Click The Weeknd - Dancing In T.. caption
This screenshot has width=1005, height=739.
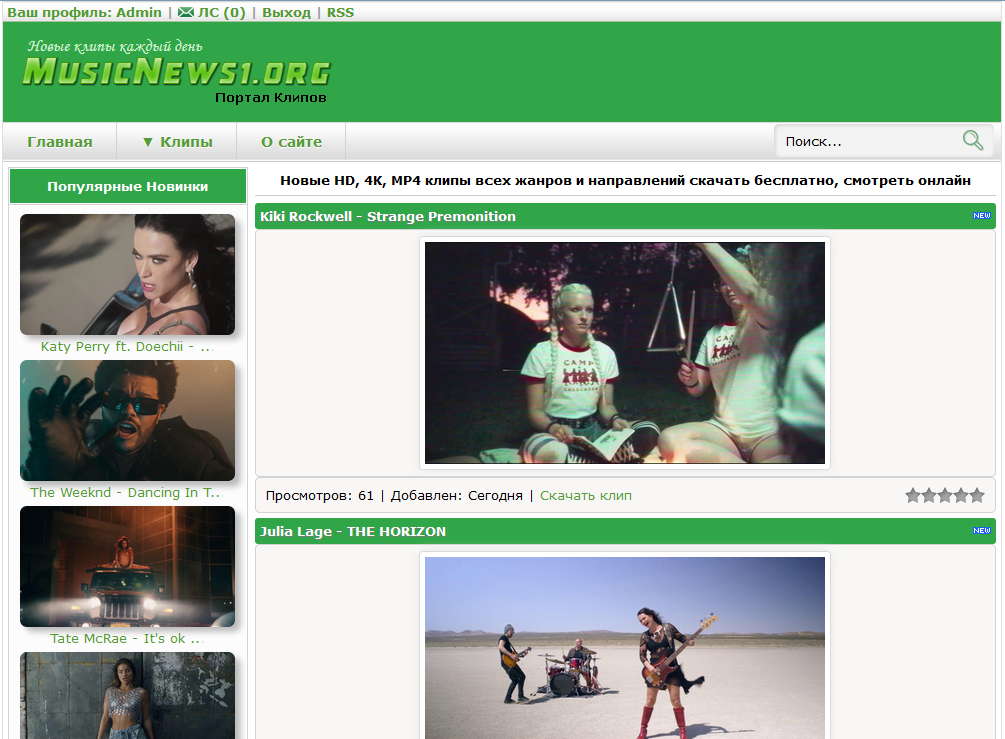pos(127,493)
